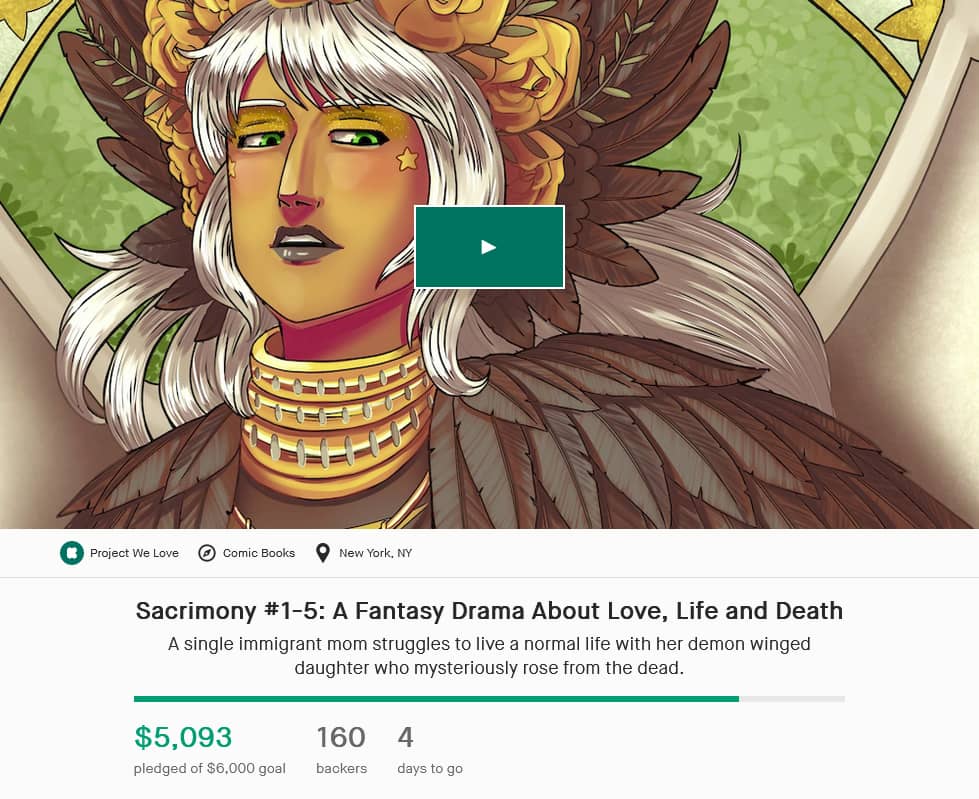Open the Project We Love link text

tap(134, 553)
